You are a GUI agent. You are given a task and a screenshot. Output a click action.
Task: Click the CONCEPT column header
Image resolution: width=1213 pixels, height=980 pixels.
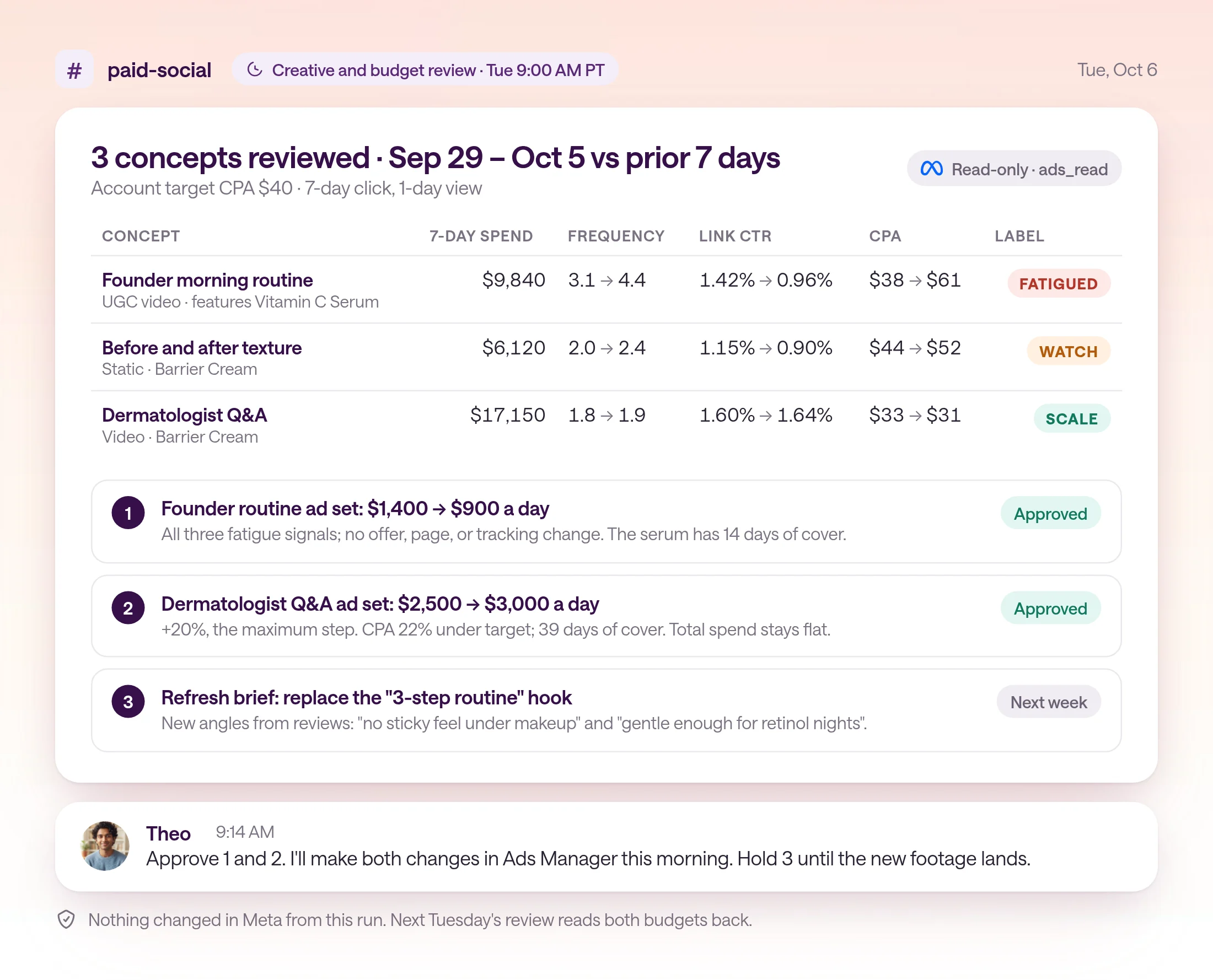coord(141,236)
